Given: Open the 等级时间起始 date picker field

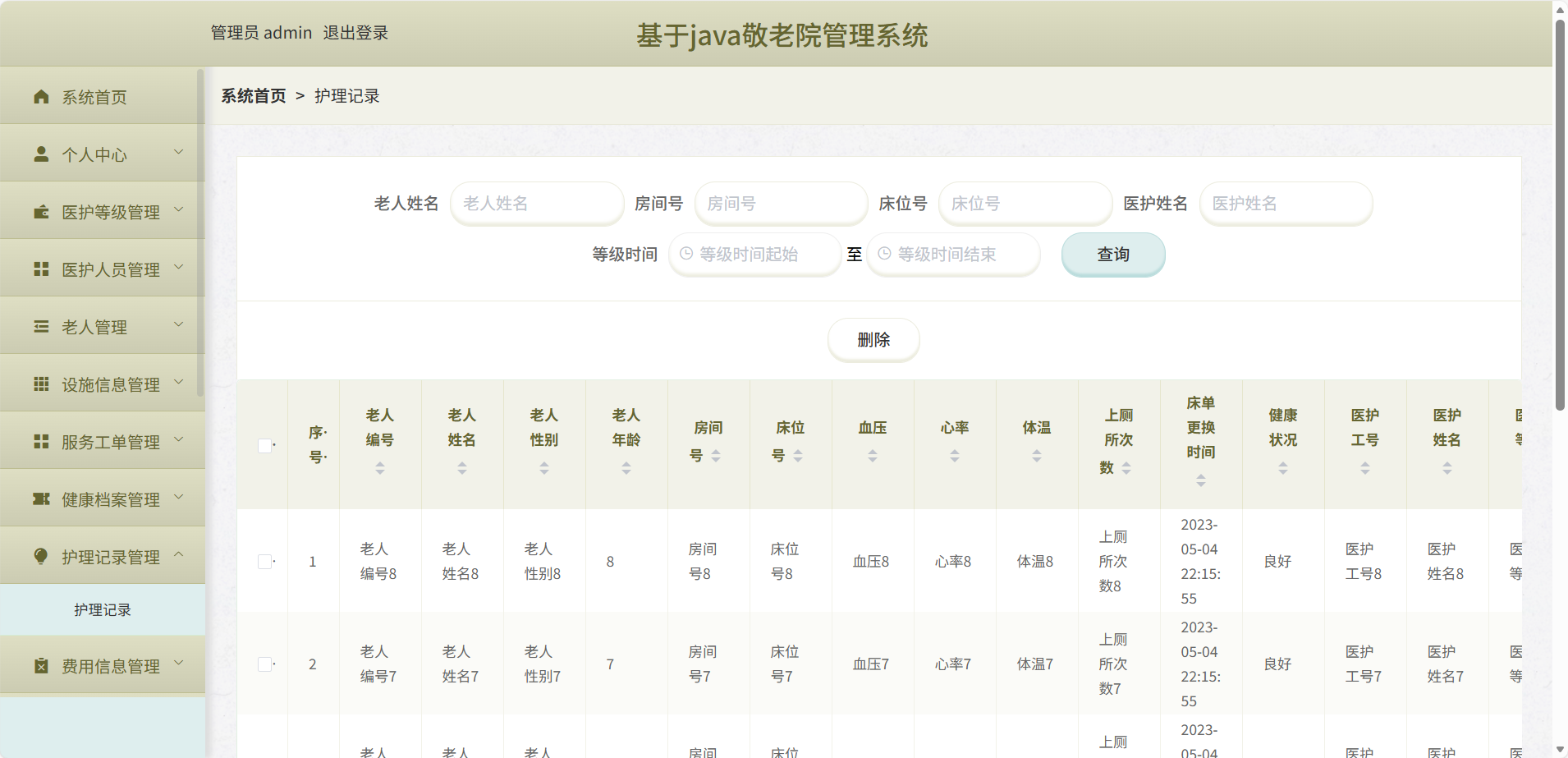Looking at the screenshot, I should 755,255.
